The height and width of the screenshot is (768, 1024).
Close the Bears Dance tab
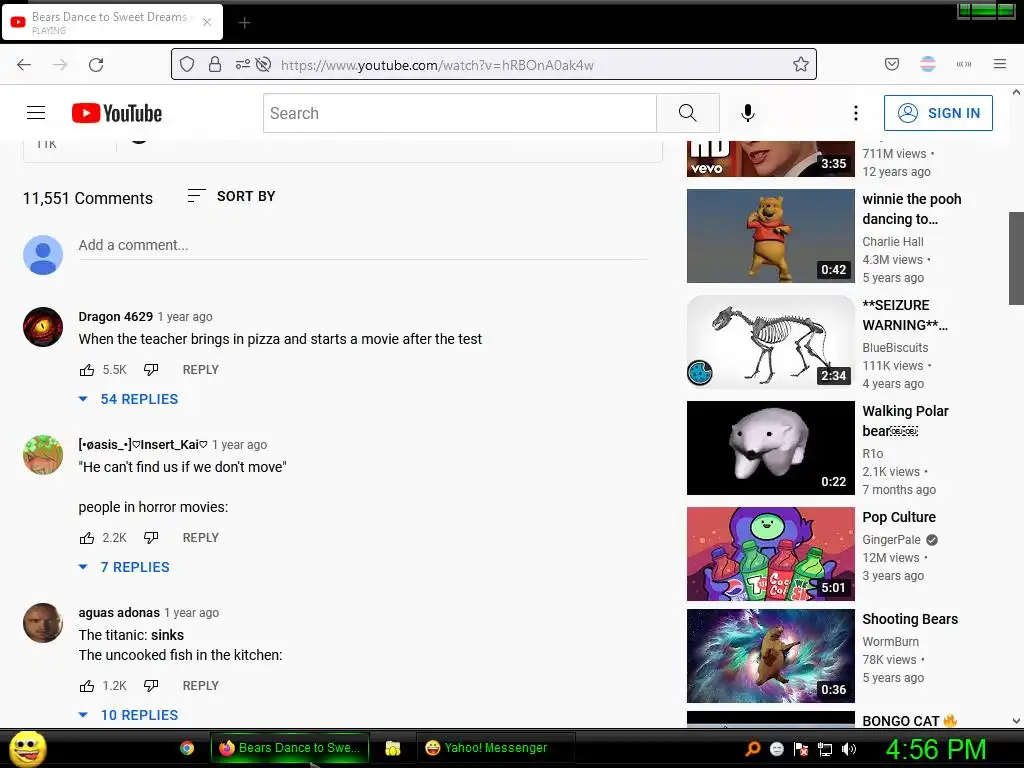click(207, 22)
